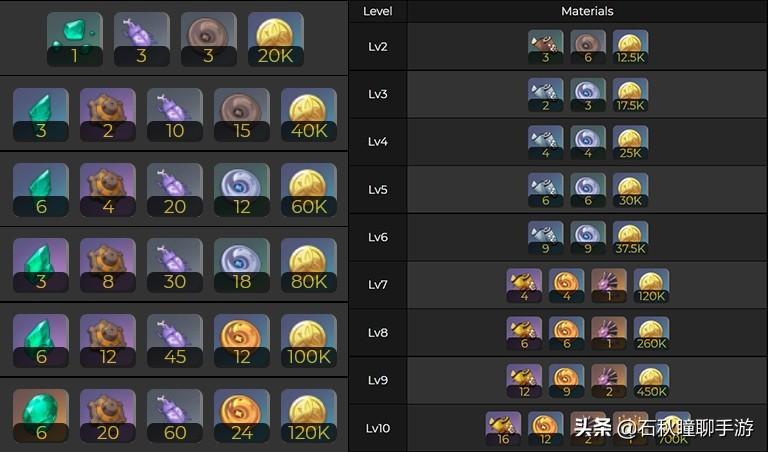
Task: Click the Materials column header
Action: click(x=587, y=11)
